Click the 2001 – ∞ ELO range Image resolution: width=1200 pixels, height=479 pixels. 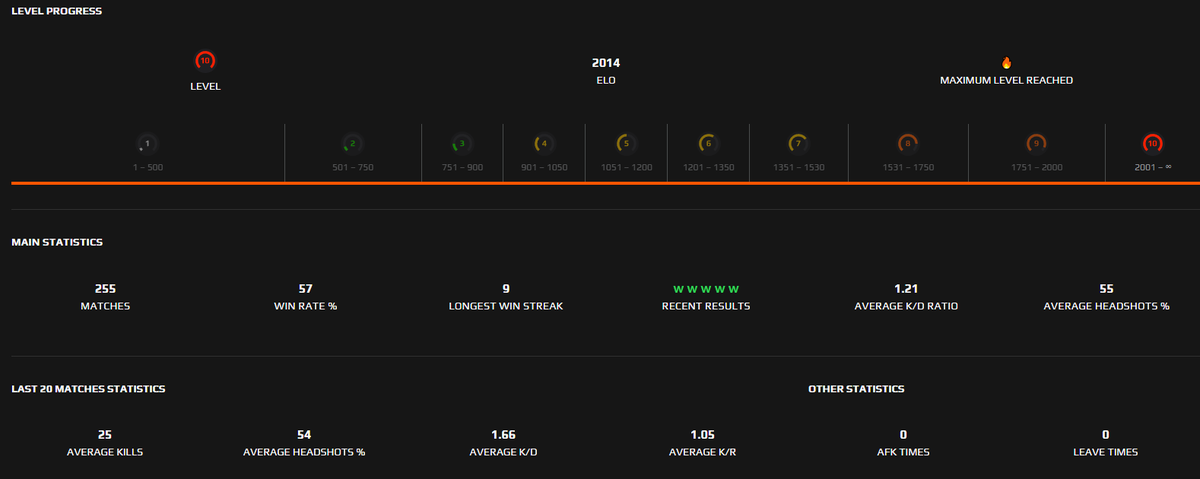click(1152, 167)
